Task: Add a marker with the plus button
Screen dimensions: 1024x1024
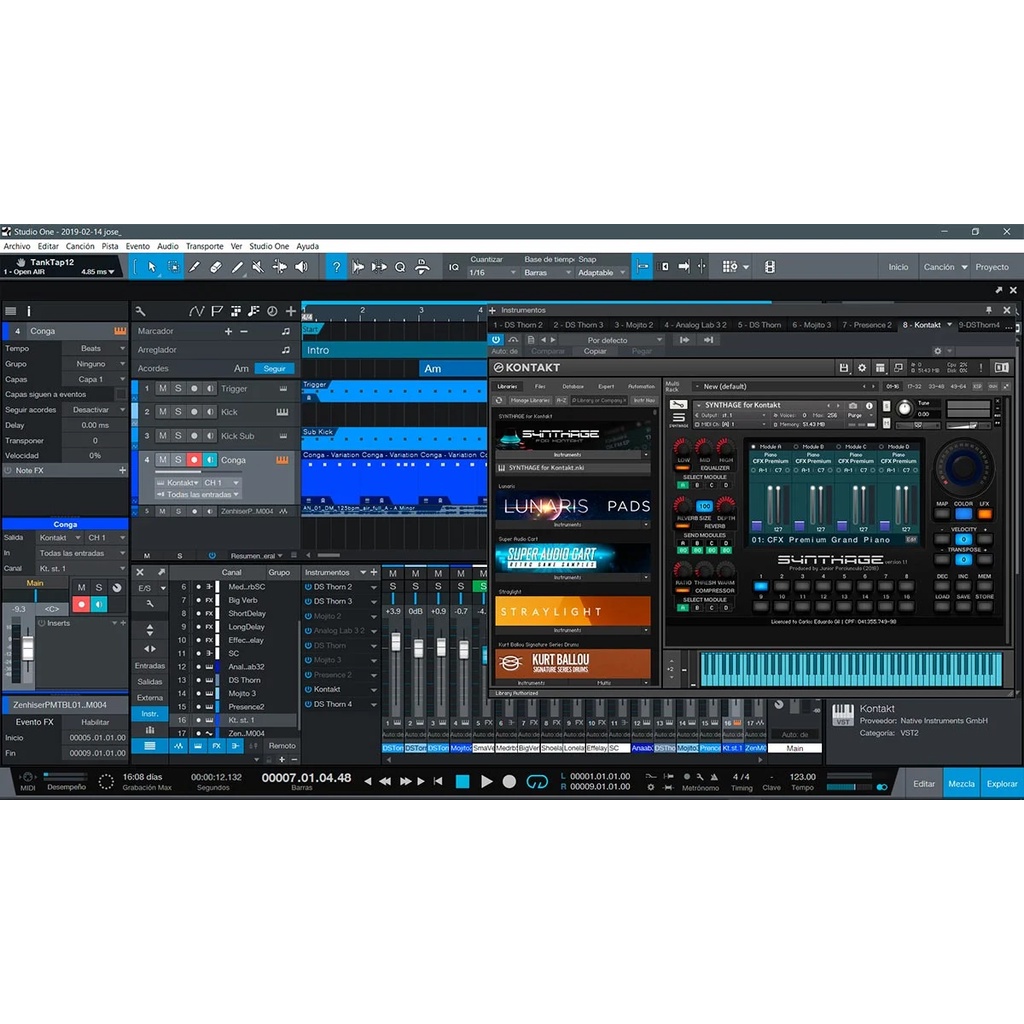Action: 228,332
